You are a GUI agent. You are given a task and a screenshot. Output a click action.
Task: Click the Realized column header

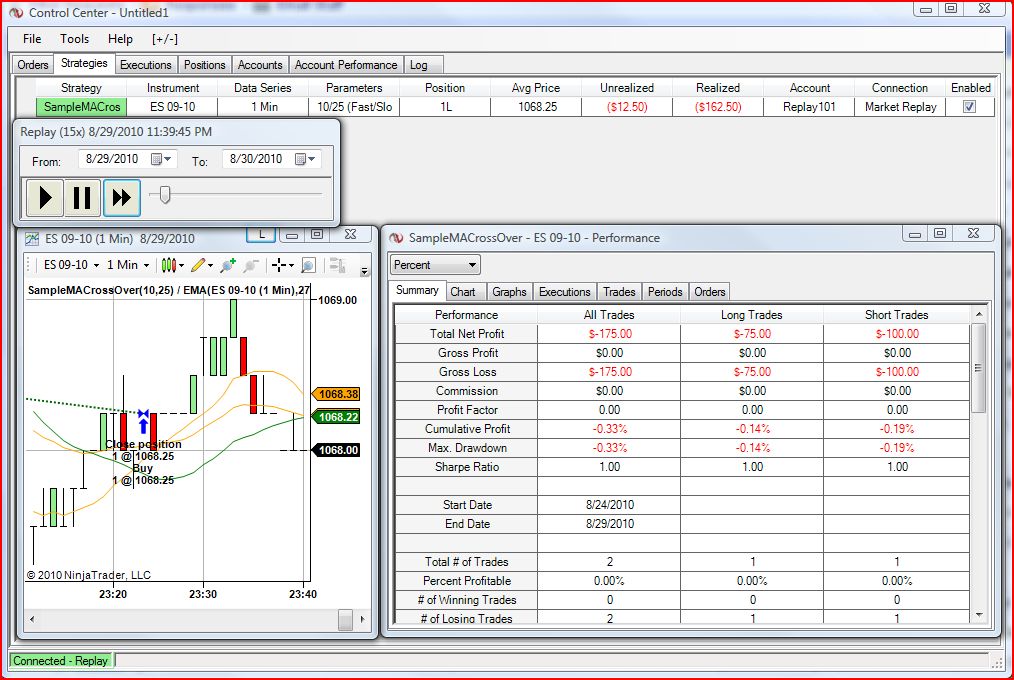(718, 88)
